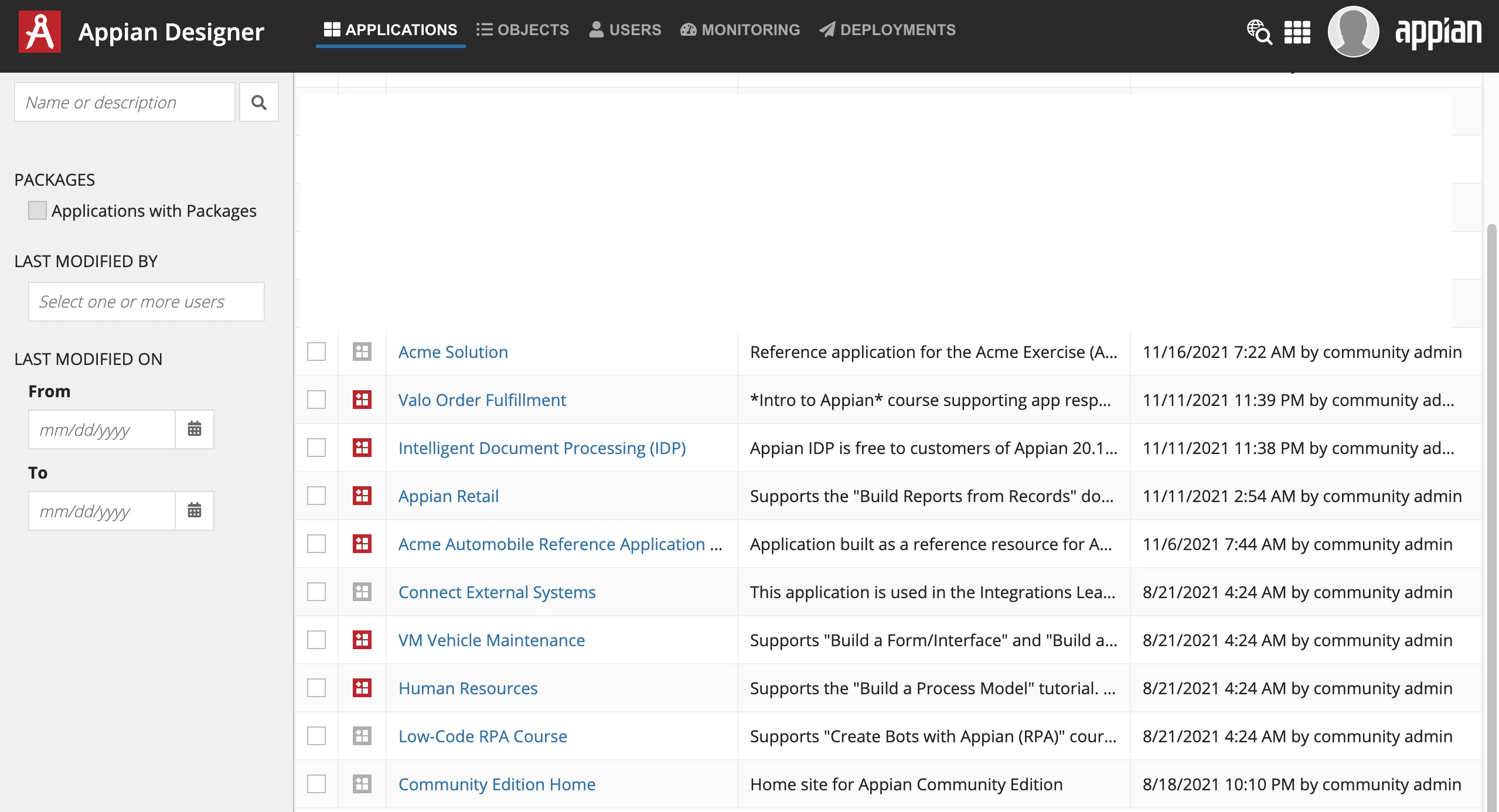This screenshot has height=812, width=1499.
Task: Open Intelligent Document Processing (IDP) application
Action: point(542,448)
